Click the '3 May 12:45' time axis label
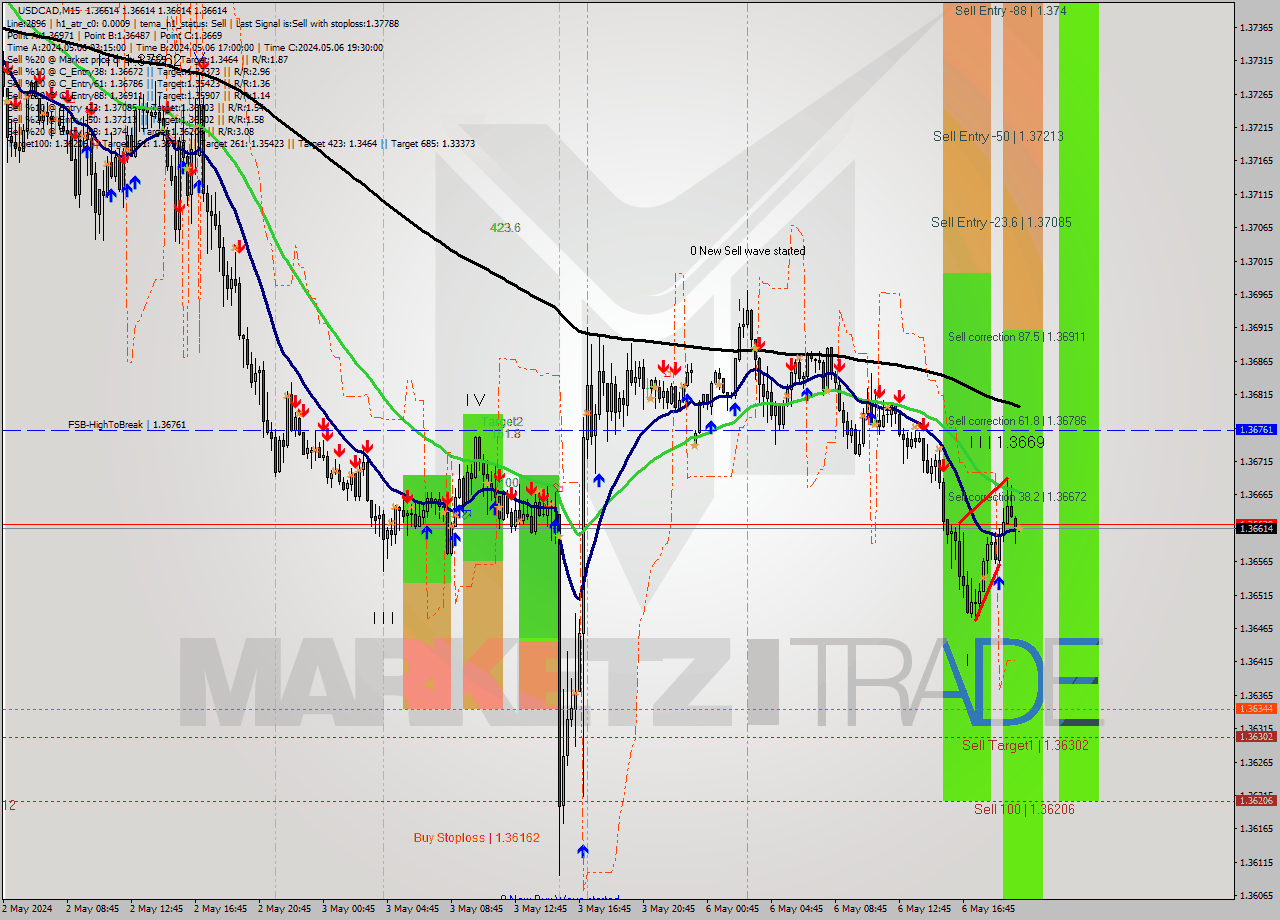The image size is (1280, 920). (543, 909)
